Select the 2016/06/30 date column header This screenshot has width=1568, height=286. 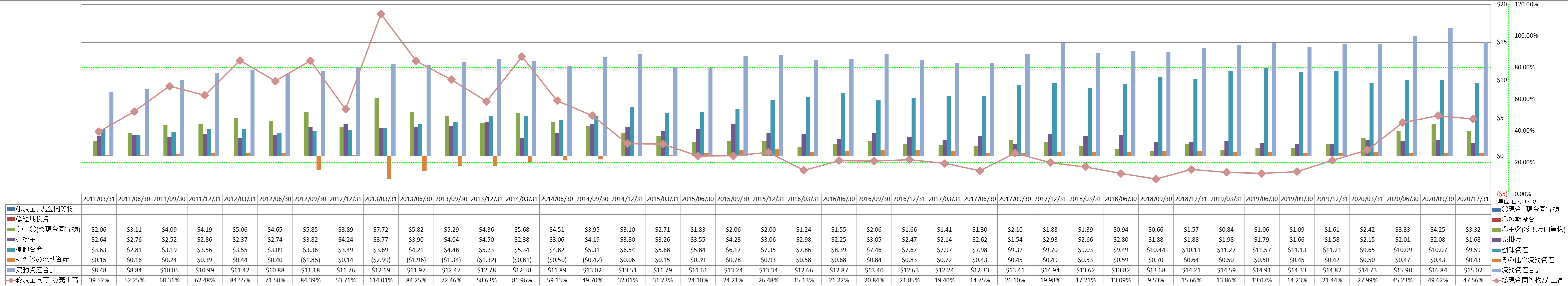(840, 198)
